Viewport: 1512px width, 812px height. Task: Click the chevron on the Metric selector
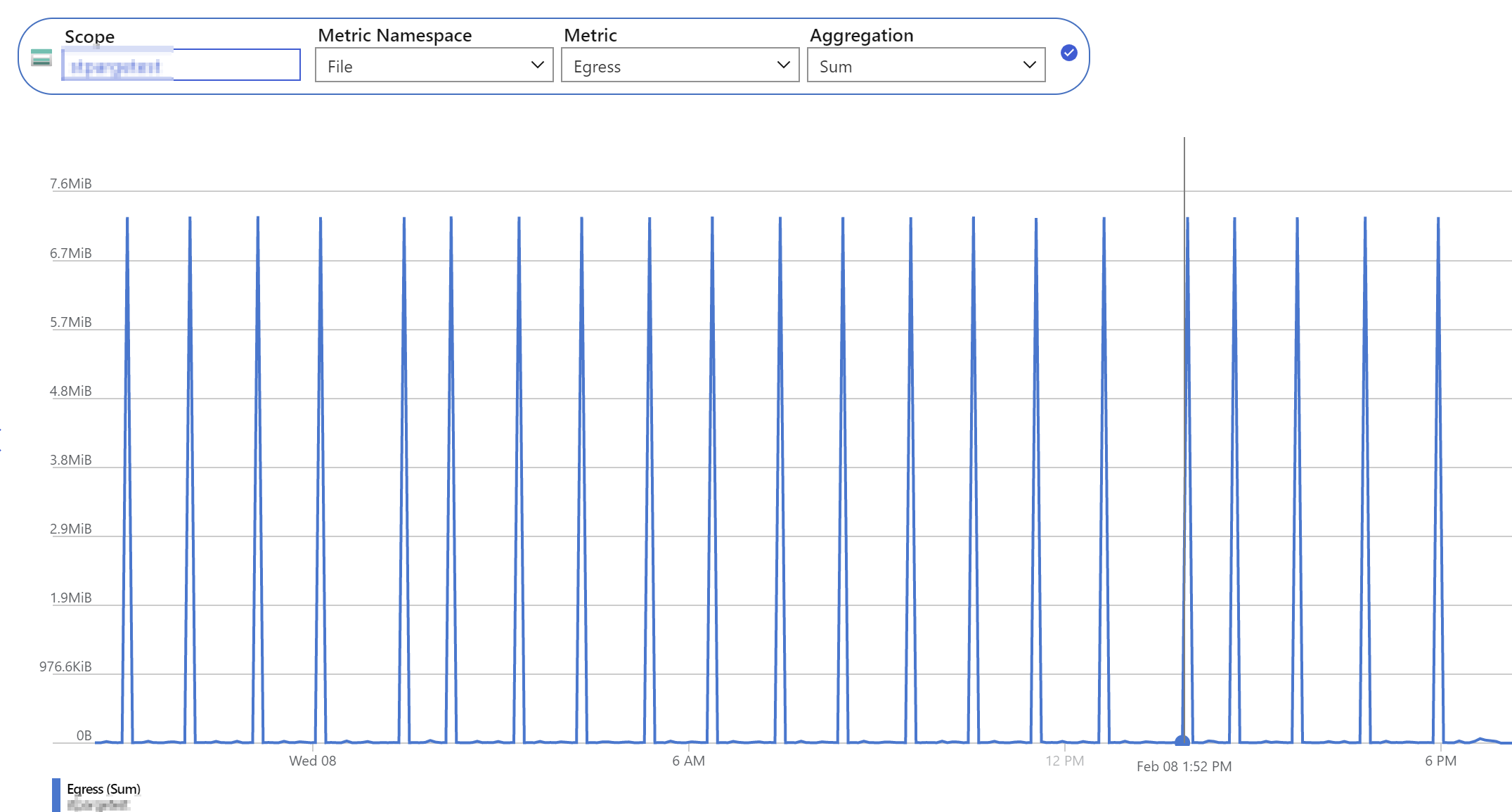(x=783, y=65)
